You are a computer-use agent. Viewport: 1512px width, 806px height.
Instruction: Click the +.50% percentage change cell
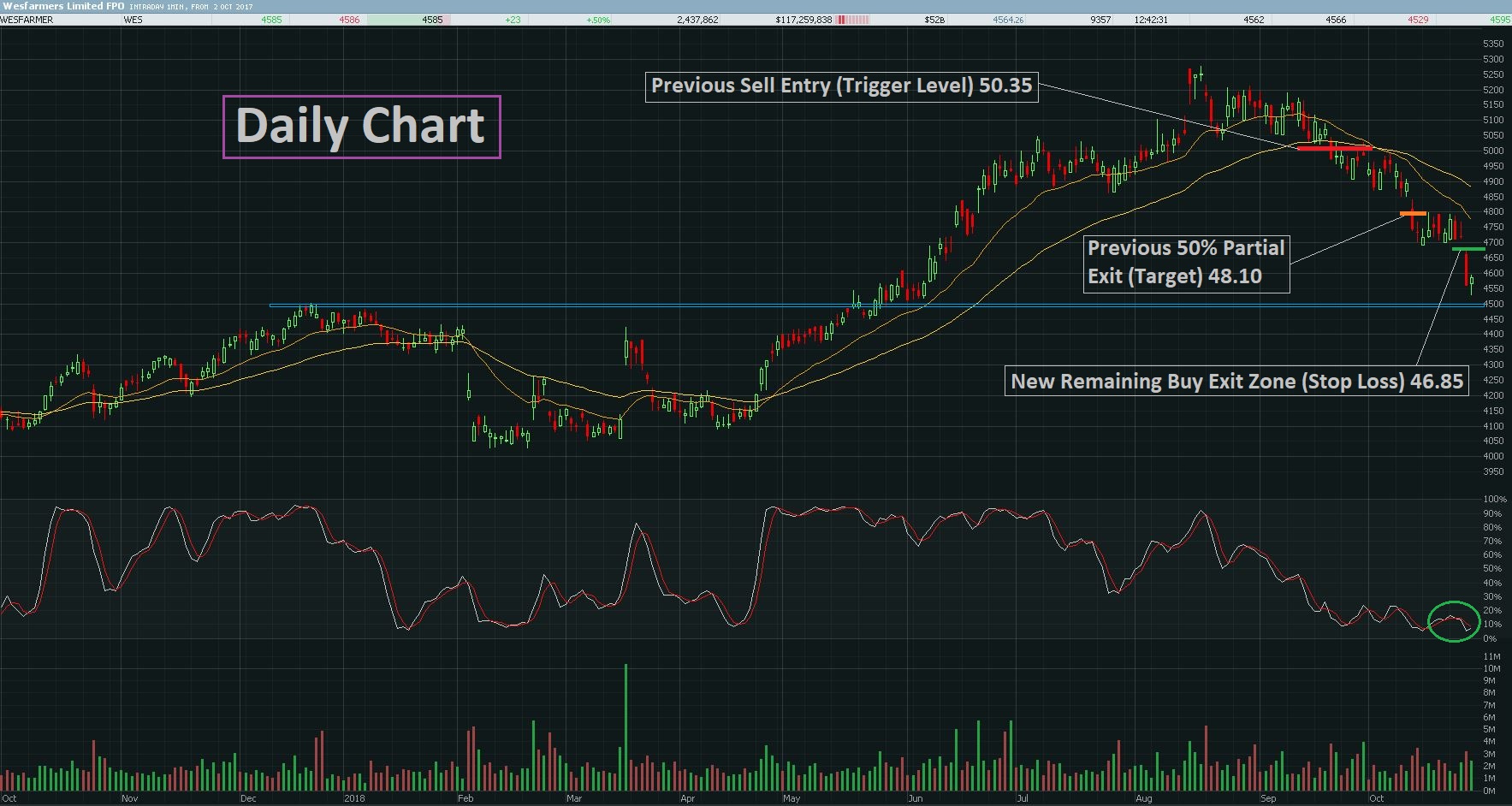(x=598, y=20)
